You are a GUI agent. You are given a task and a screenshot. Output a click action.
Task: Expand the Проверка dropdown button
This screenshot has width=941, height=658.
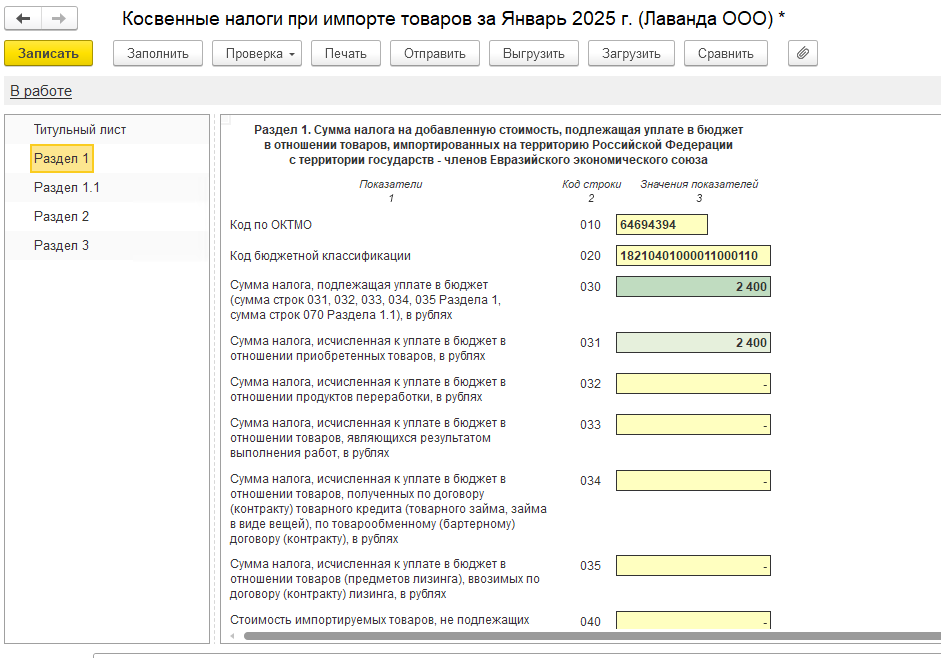pyautogui.click(x=257, y=53)
